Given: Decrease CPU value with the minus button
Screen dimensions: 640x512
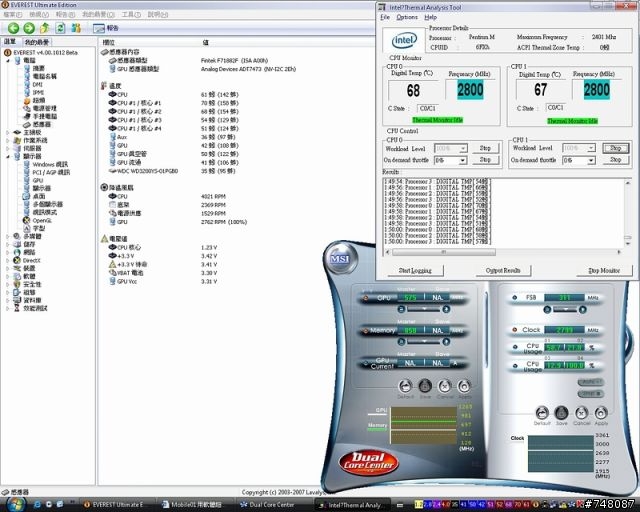Looking at the screenshot, I should click(401, 309).
